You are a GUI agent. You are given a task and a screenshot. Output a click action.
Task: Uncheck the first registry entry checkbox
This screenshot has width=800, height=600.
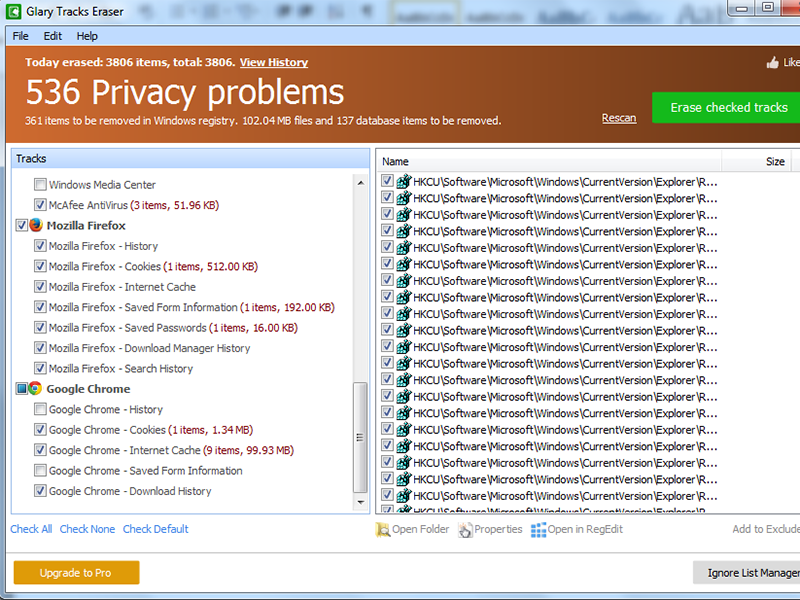(x=387, y=181)
